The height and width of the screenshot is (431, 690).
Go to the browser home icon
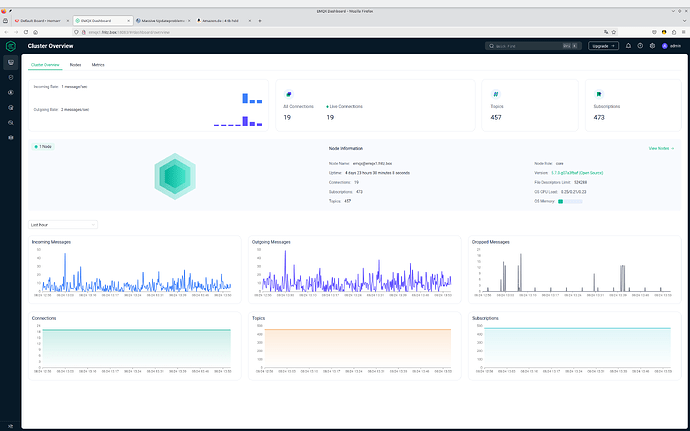[x=36, y=32]
